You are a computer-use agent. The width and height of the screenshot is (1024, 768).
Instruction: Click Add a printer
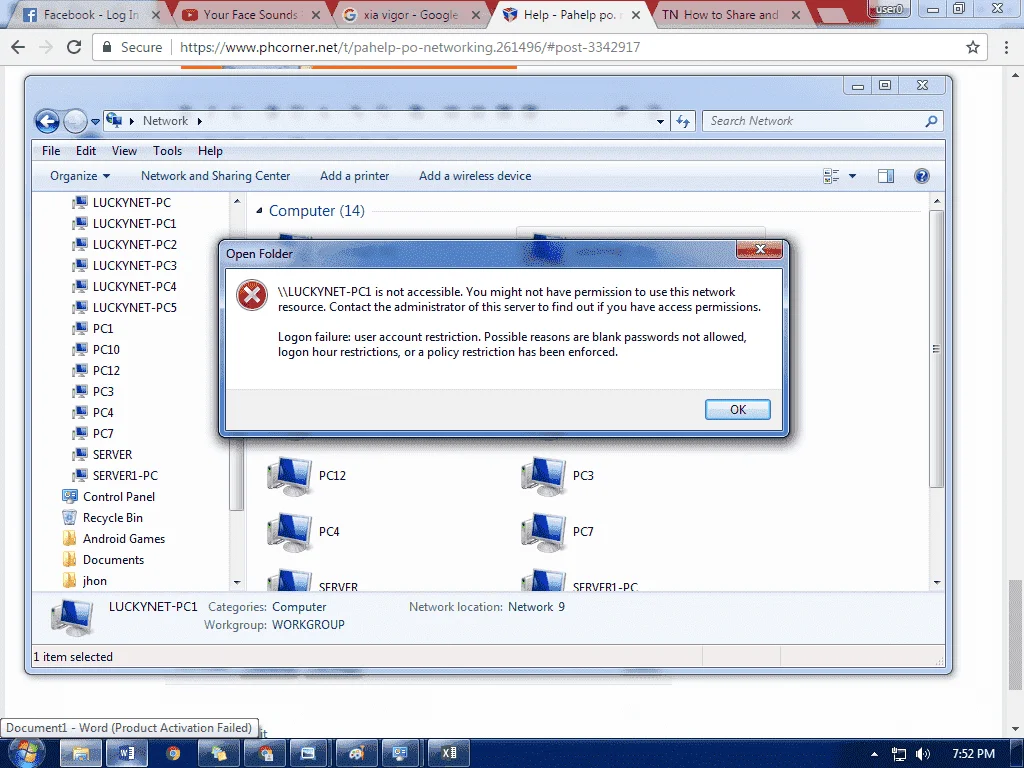355,176
